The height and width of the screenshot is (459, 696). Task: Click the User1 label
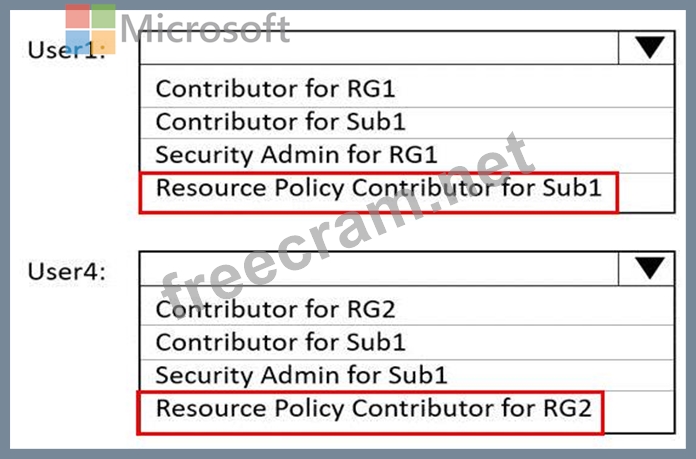[64, 50]
